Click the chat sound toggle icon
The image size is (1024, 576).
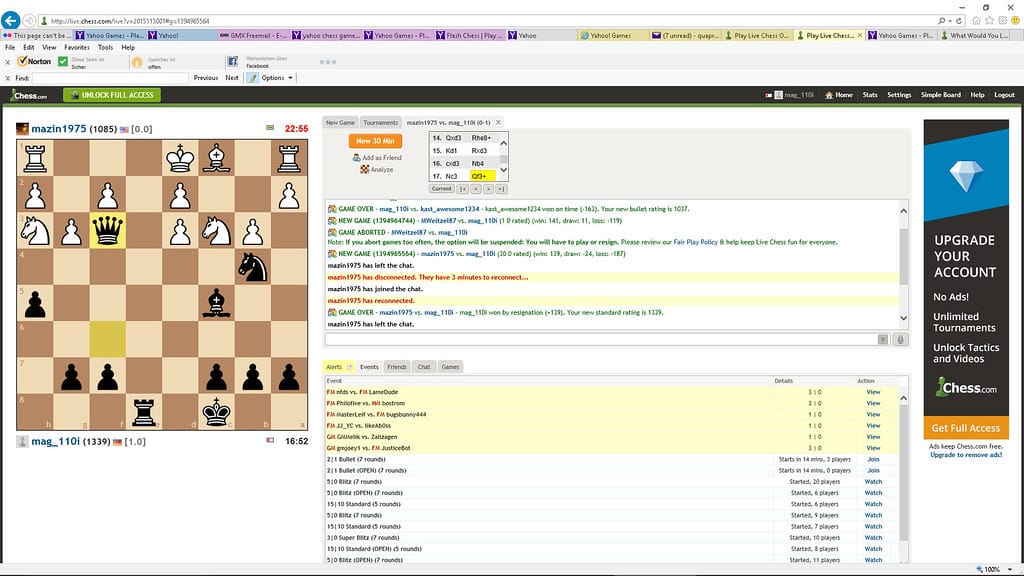click(901, 340)
